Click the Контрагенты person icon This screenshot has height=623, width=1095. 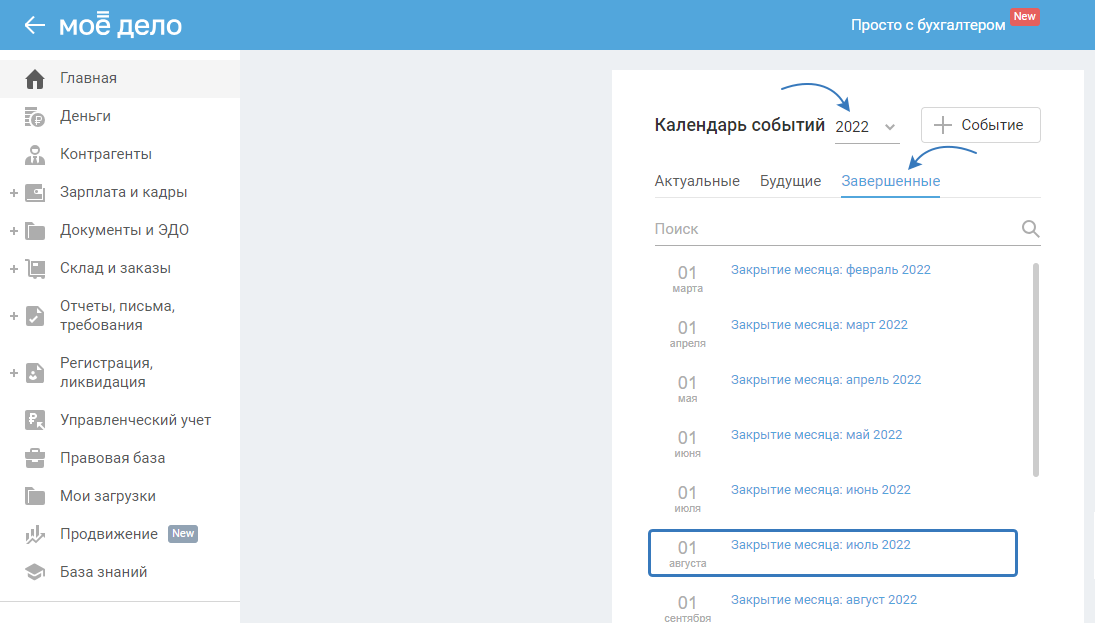35,154
